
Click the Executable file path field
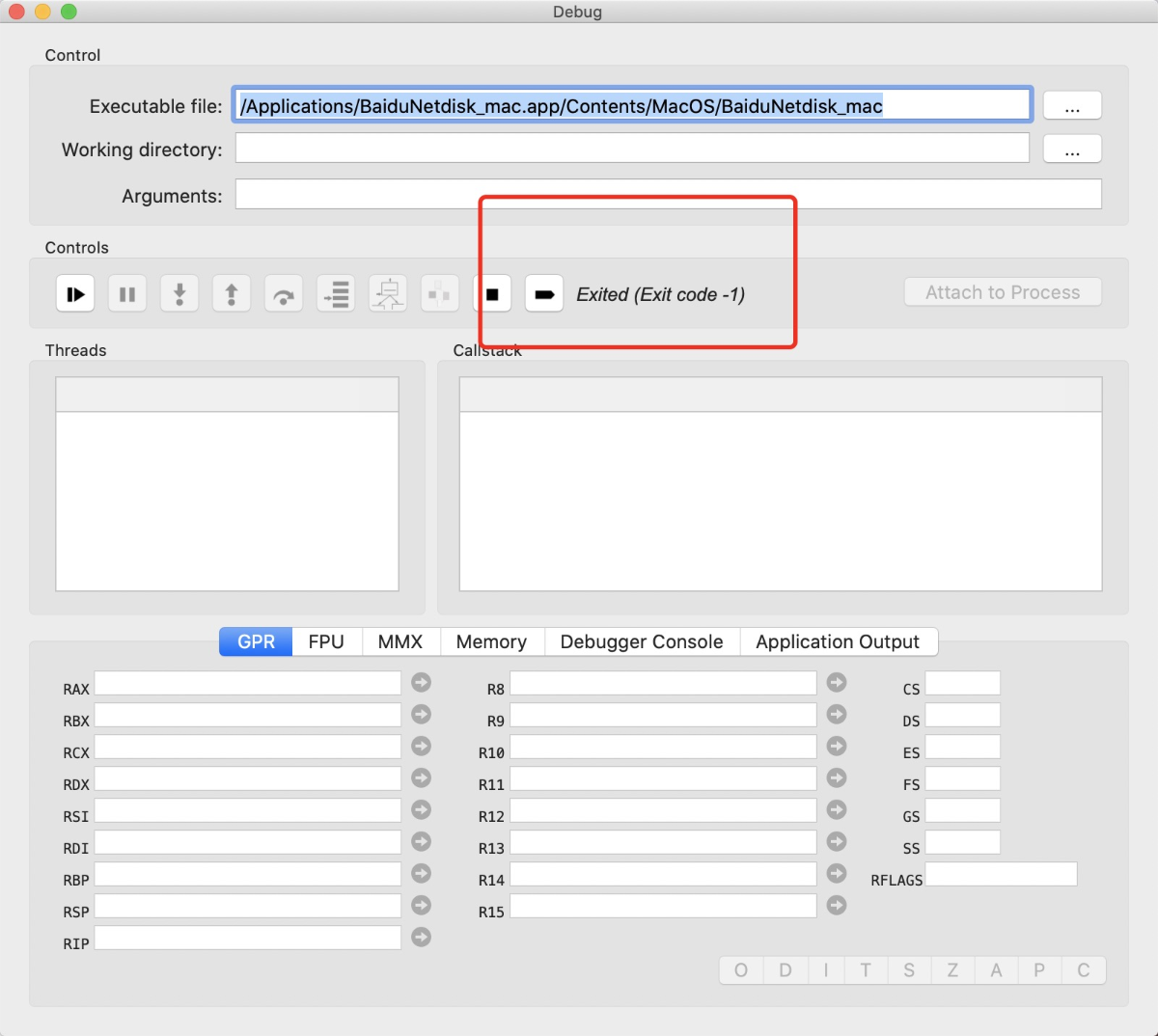coord(632,105)
